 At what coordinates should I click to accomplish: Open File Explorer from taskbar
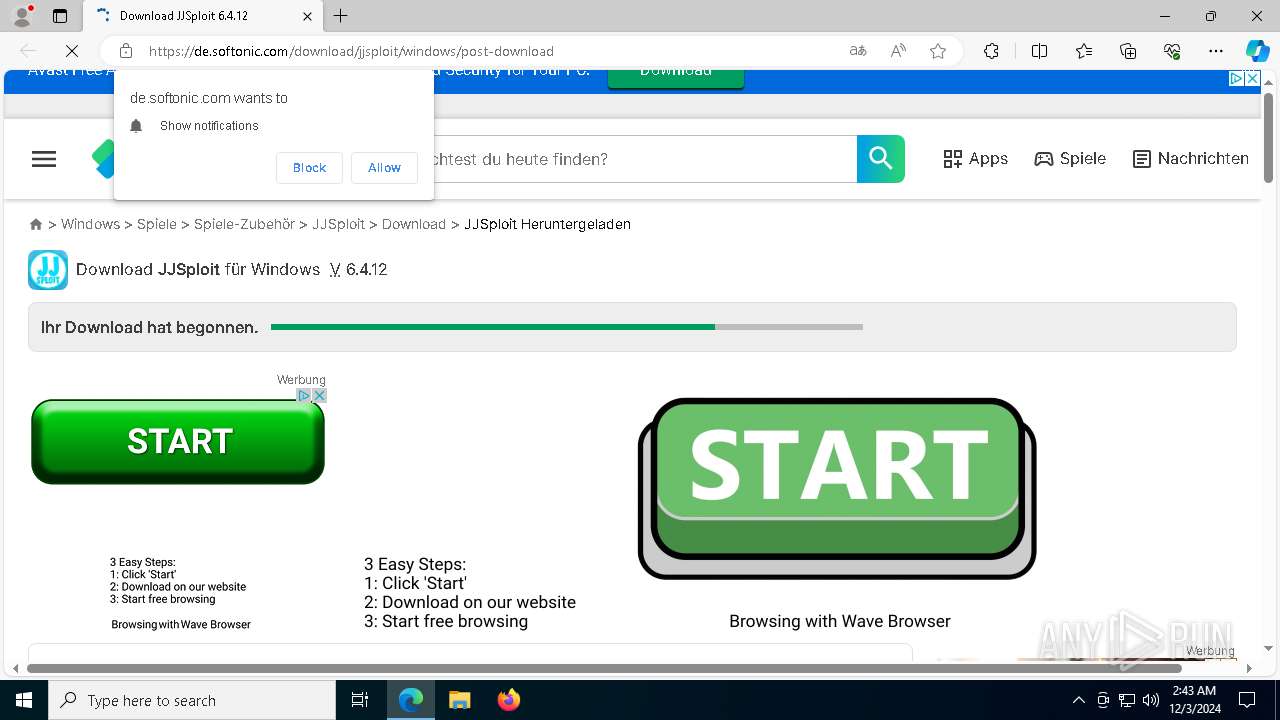[459, 700]
